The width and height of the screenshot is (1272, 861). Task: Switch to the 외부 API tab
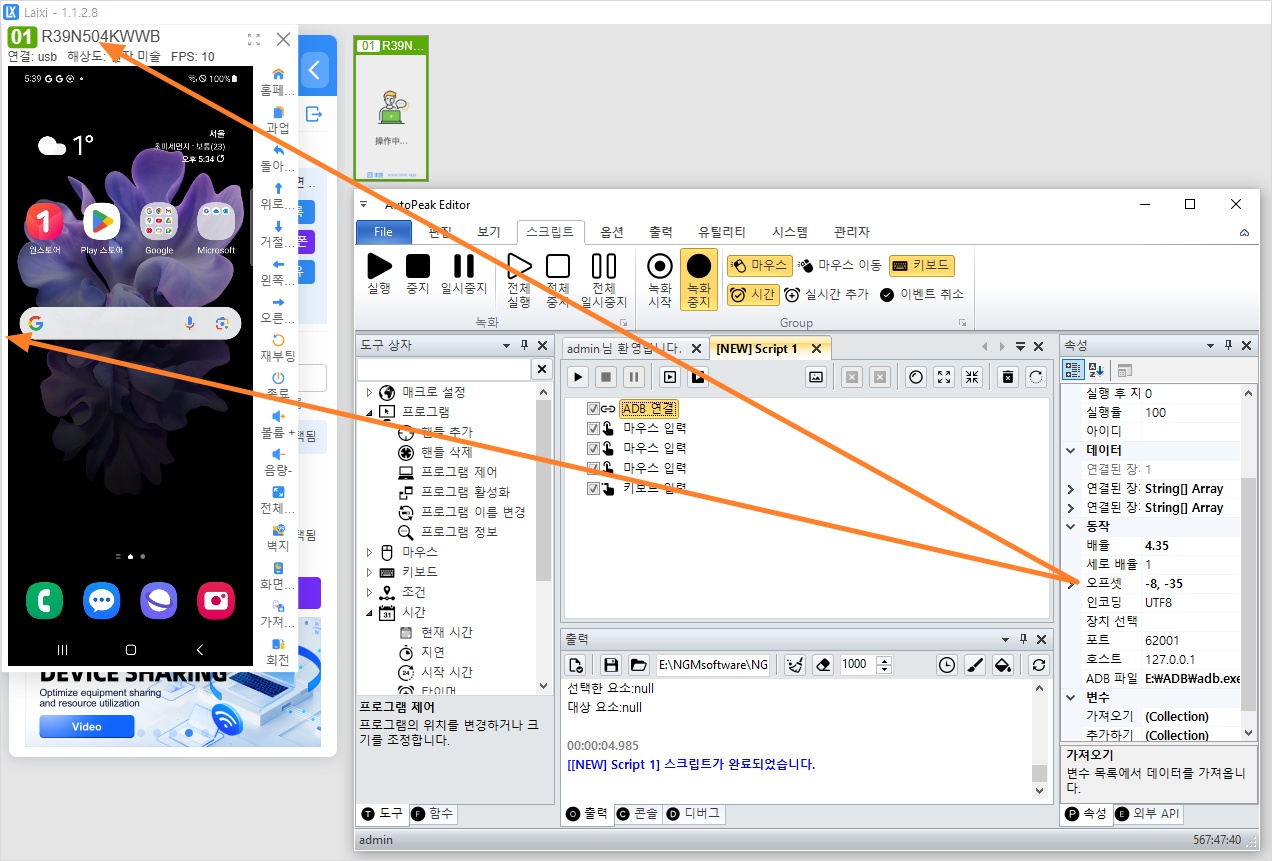1147,814
